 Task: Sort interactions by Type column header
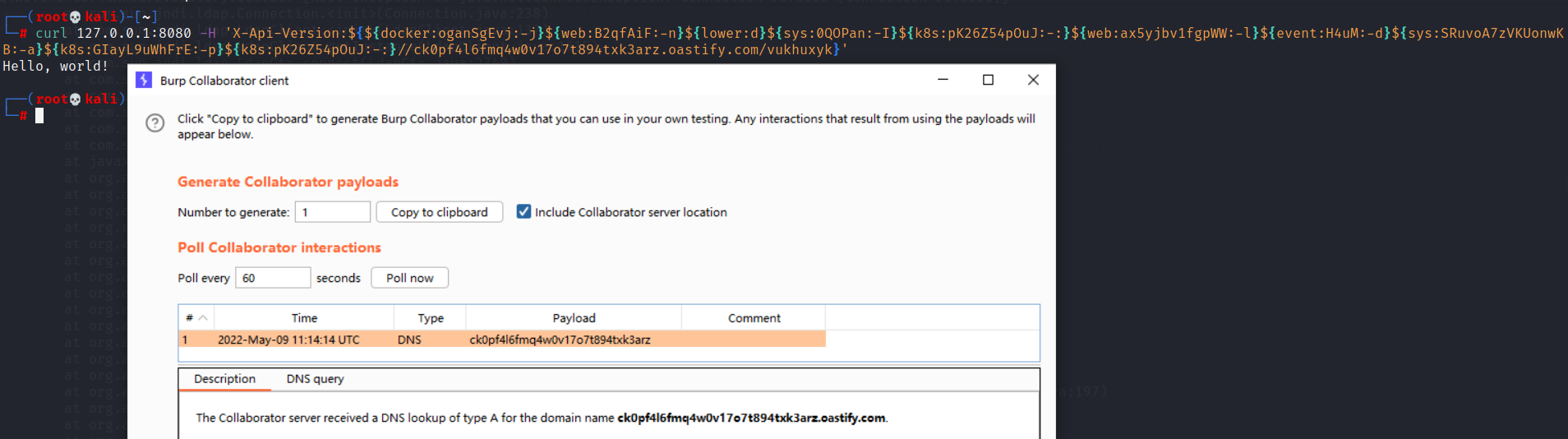430,317
